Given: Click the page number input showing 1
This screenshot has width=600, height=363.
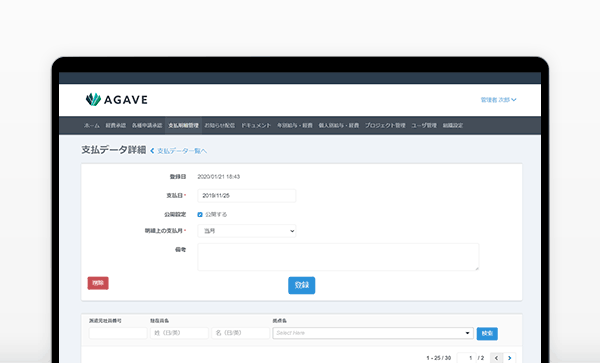Looking at the screenshot, I should (x=466, y=358).
